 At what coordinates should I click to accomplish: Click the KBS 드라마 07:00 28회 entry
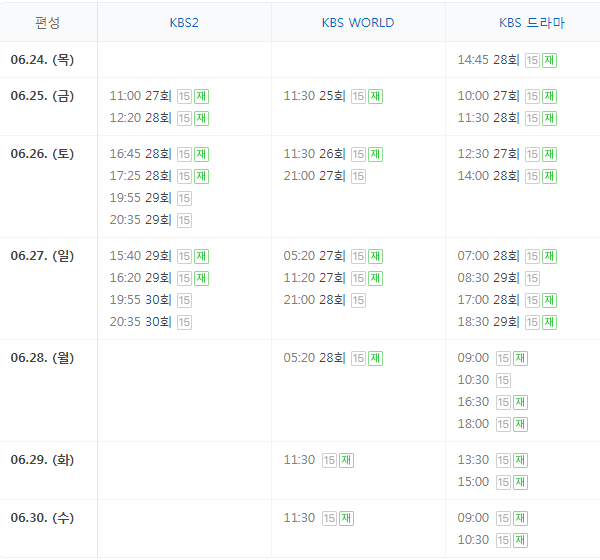[x=488, y=256]
